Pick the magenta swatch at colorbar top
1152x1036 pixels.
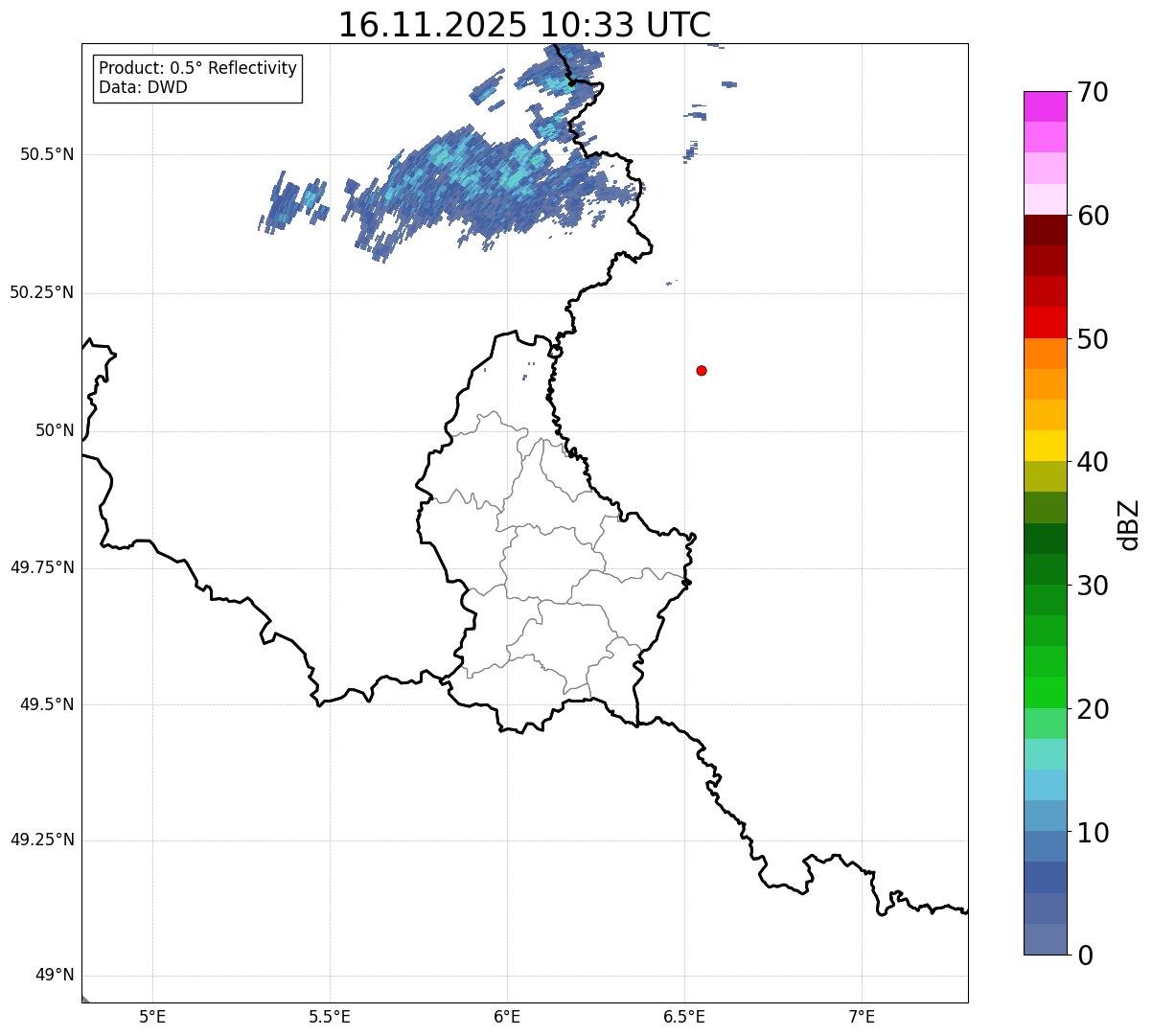coord(1045,106)
